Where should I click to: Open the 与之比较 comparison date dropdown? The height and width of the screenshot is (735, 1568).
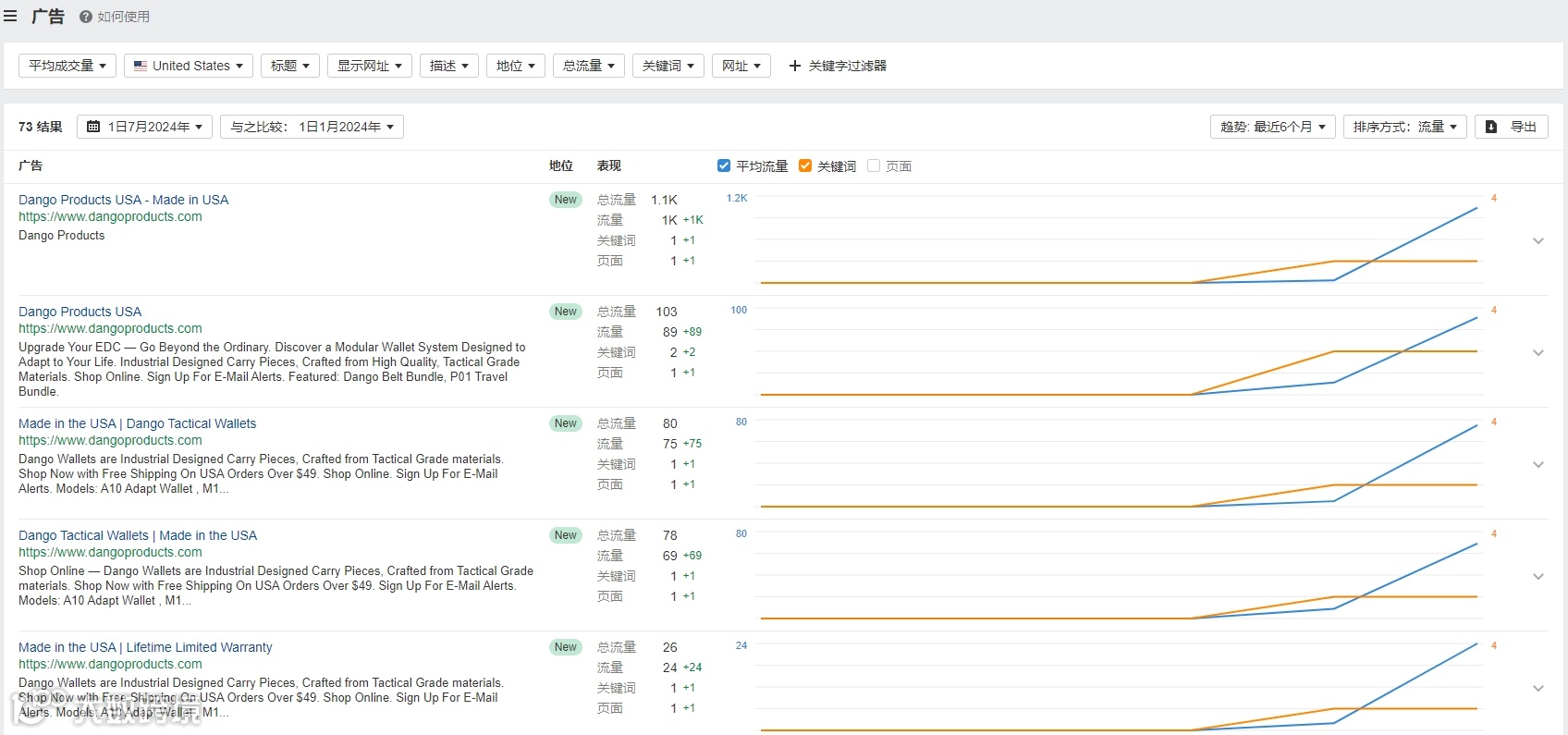click(x=312, y=127)
